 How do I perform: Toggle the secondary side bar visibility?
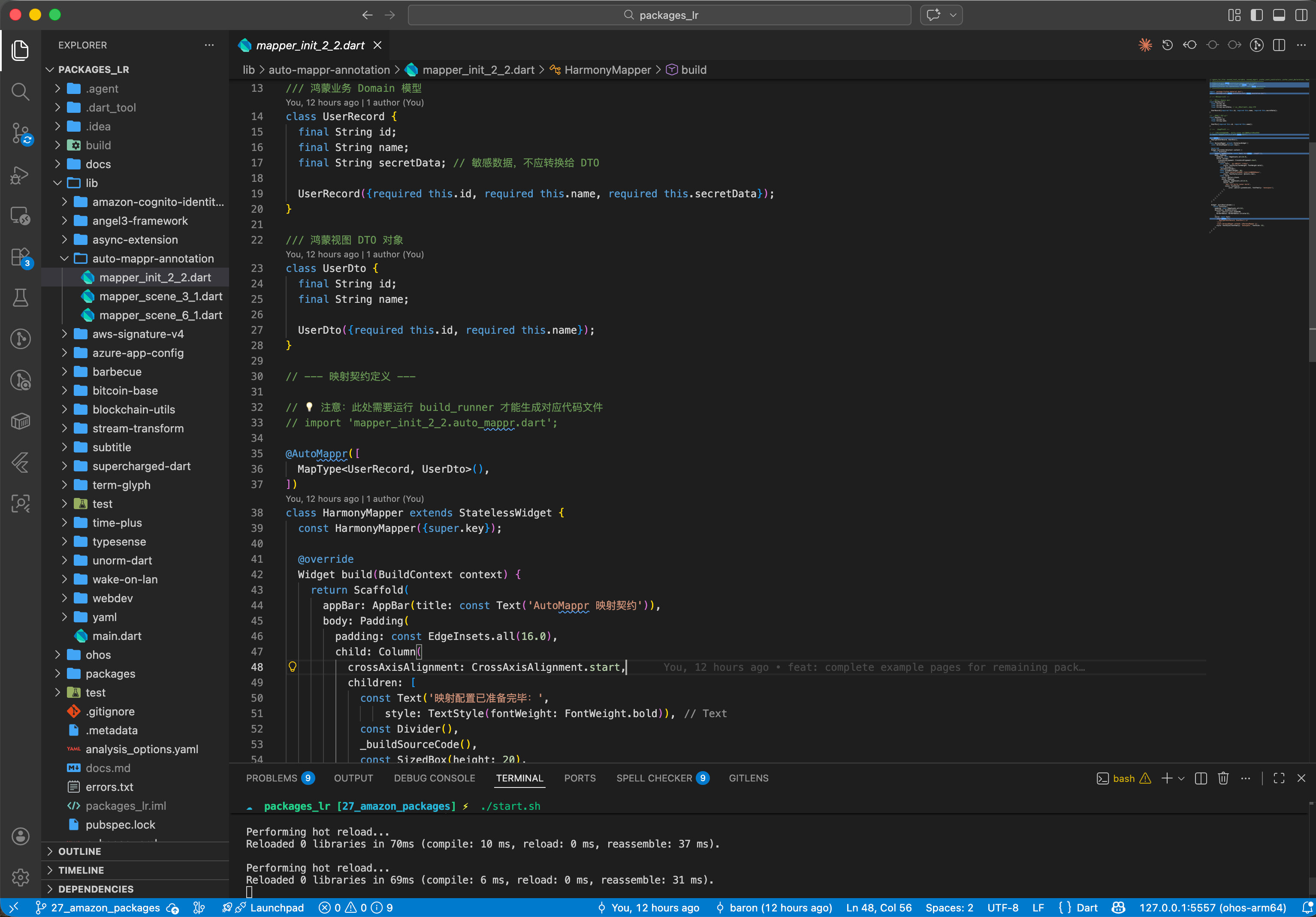(1301, 15)
